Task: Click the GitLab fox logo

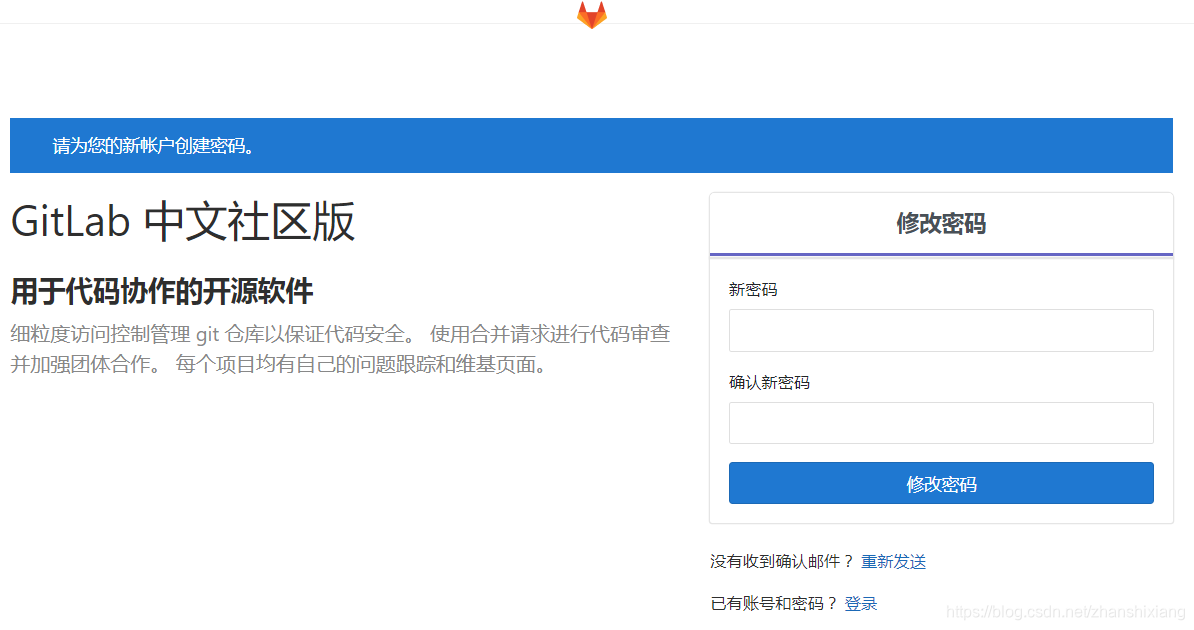Action: (x=592, y=14)
